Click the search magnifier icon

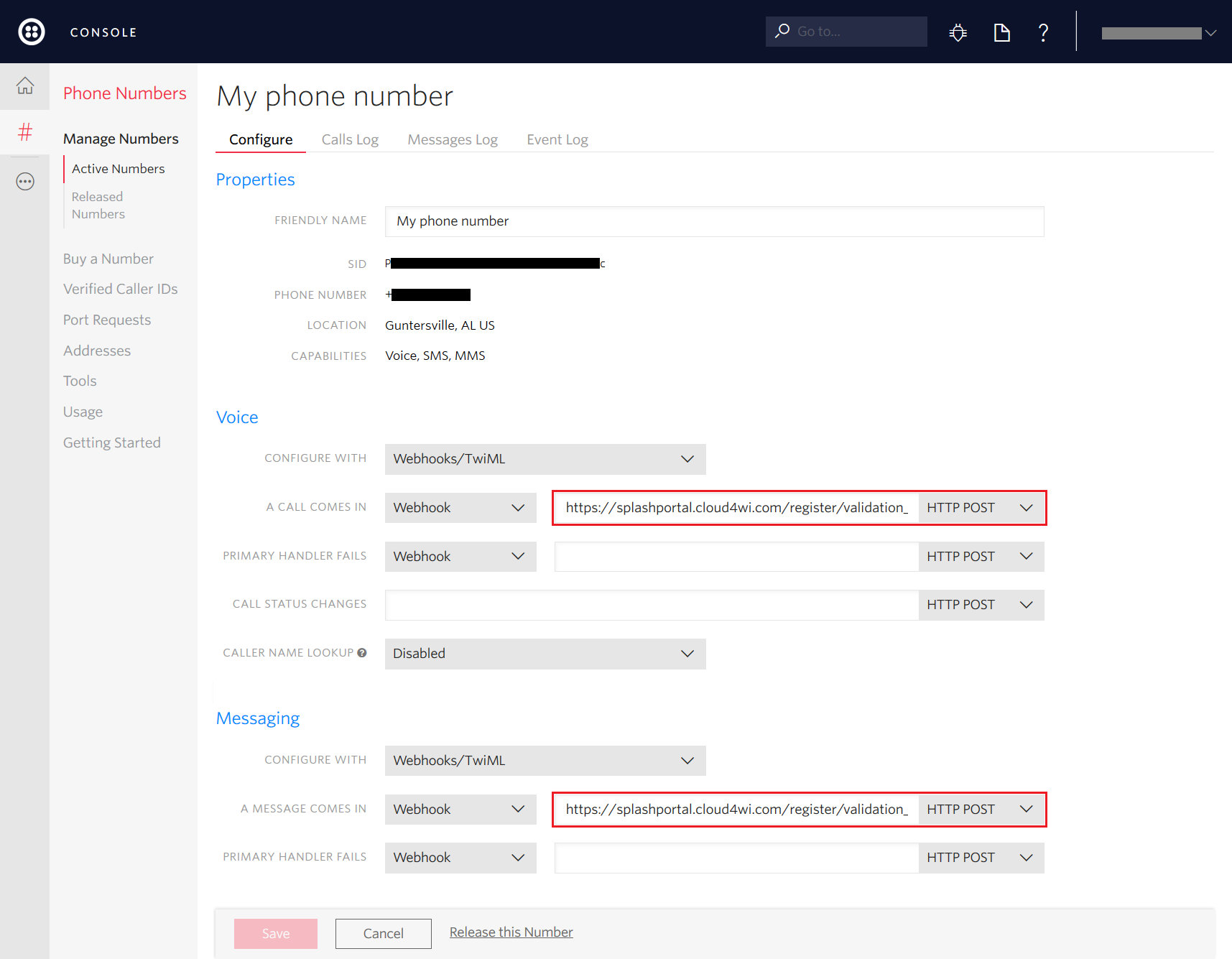782,31
